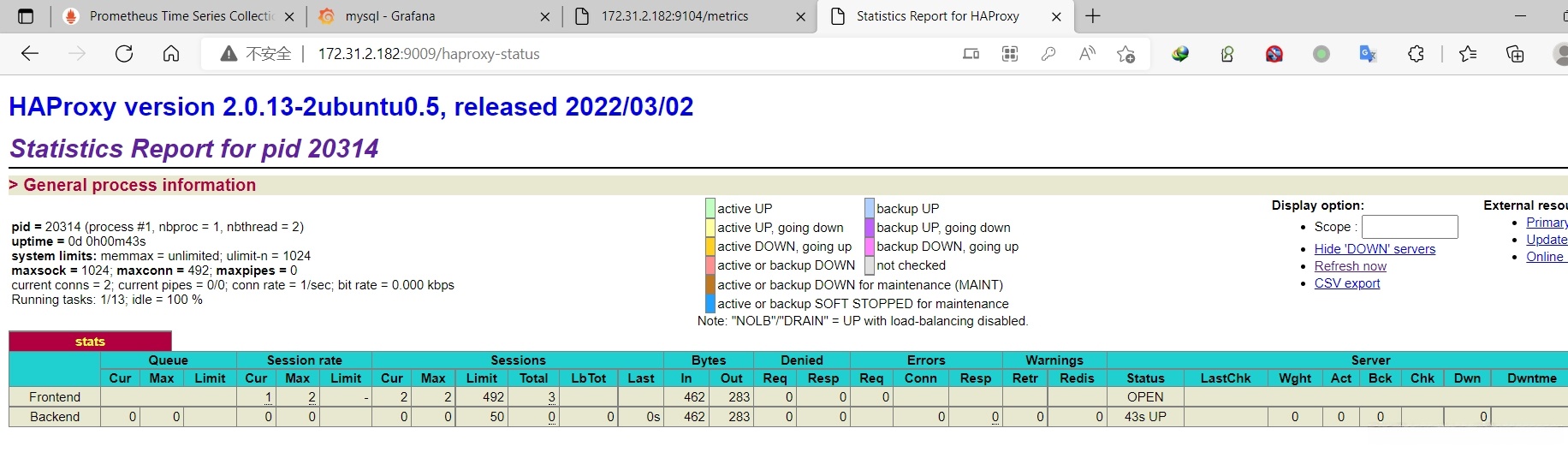Open the Updates external link
This screenshot has height=452, width=1568.
pos(1547,240)
